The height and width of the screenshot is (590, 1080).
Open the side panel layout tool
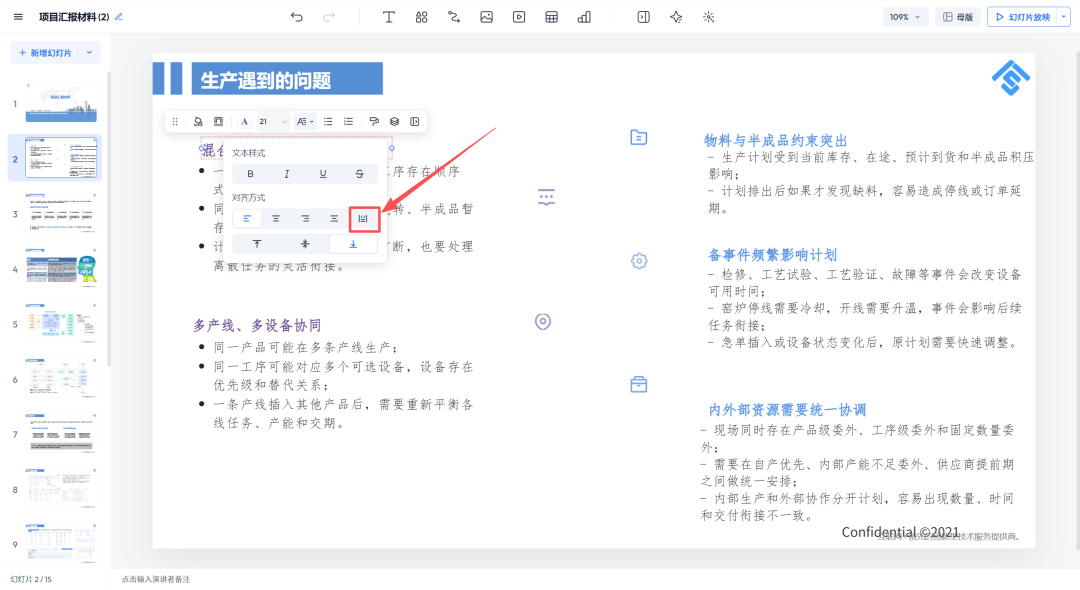643,17
